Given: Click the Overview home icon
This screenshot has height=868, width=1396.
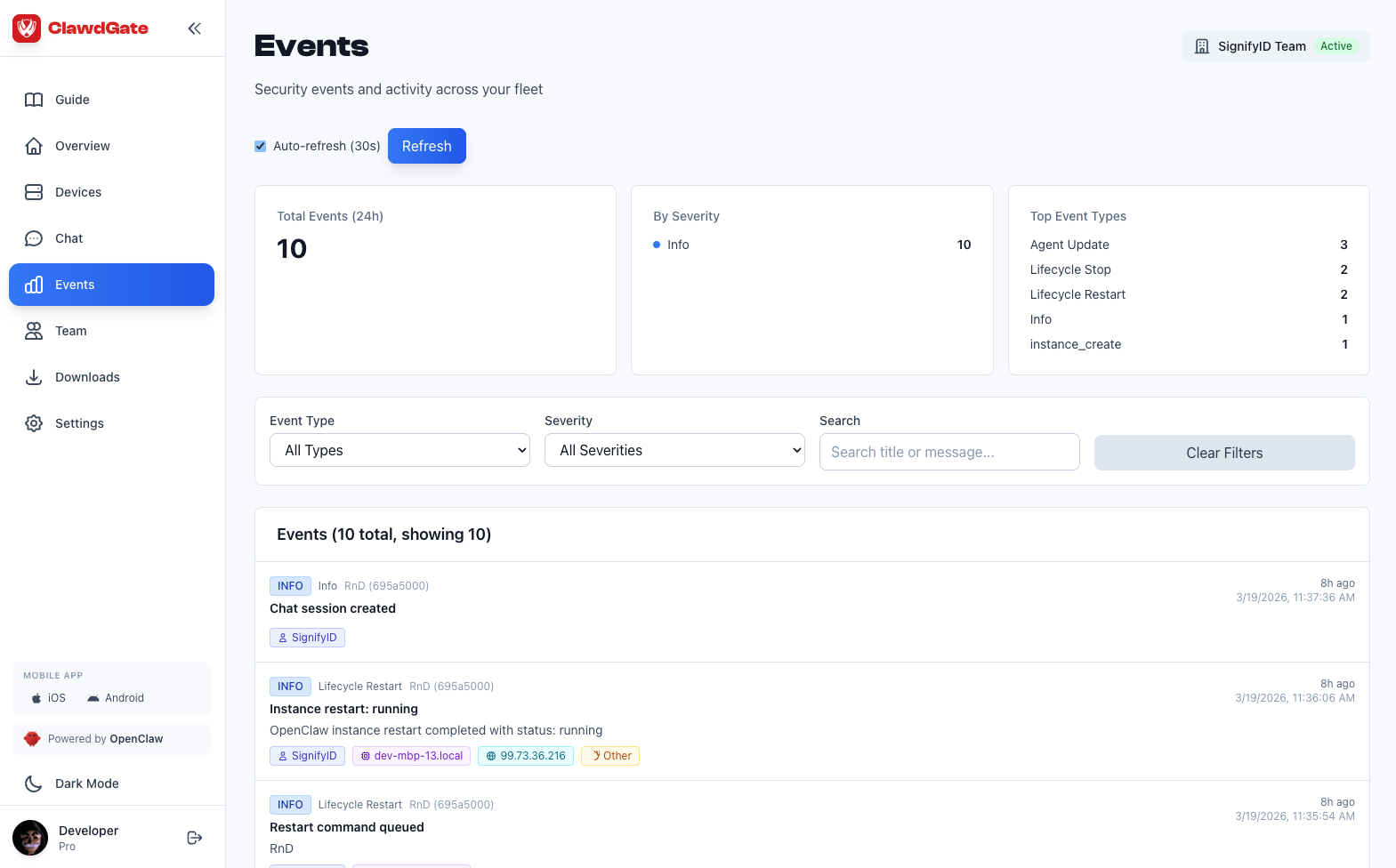Looking at the screenshot, I should pos(34,146).
